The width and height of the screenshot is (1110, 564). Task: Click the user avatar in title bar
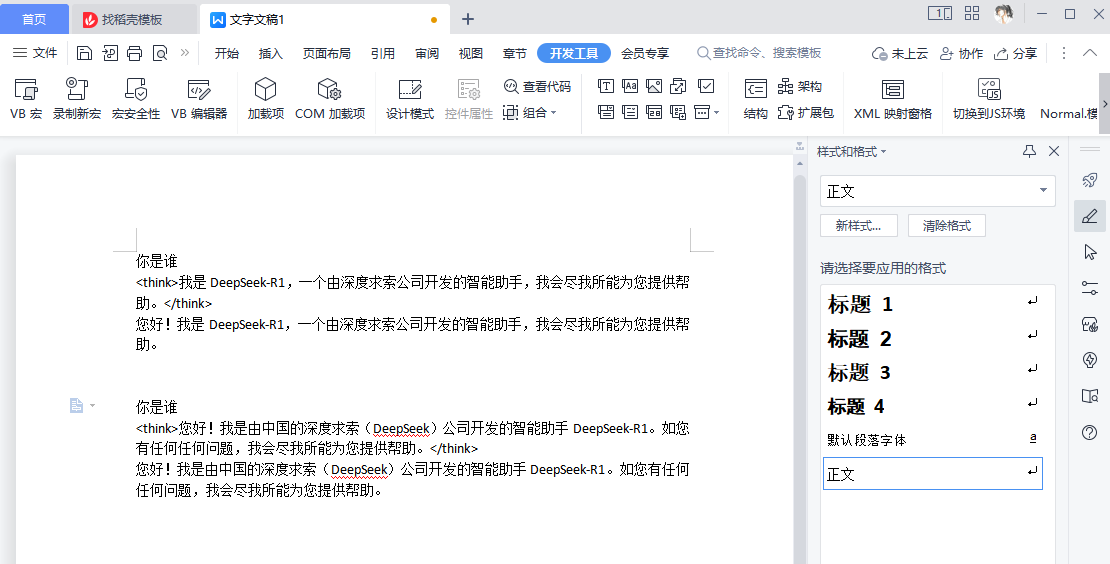[x=1004, y=13]
